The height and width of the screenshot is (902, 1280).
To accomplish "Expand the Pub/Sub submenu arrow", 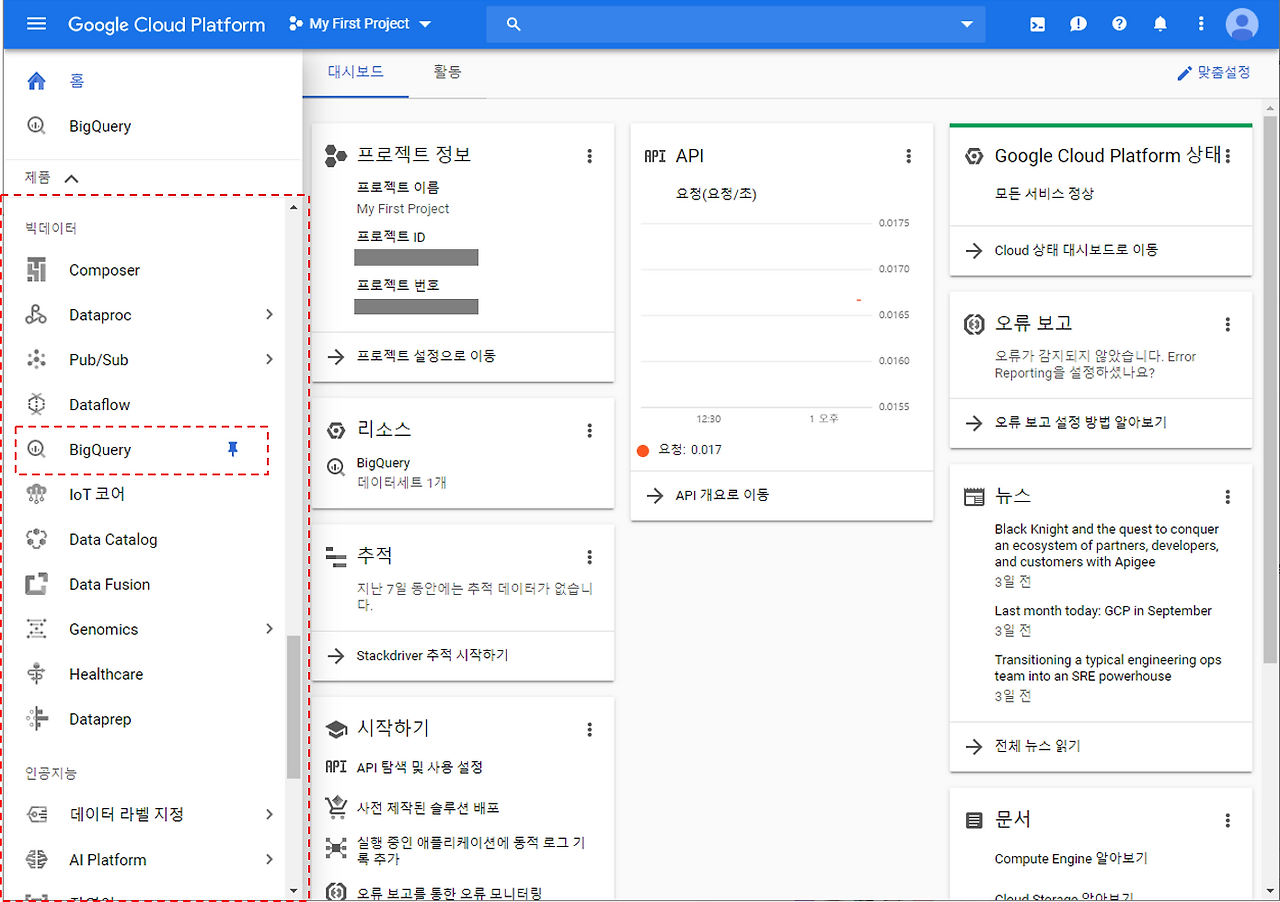I will click(270, 360).
